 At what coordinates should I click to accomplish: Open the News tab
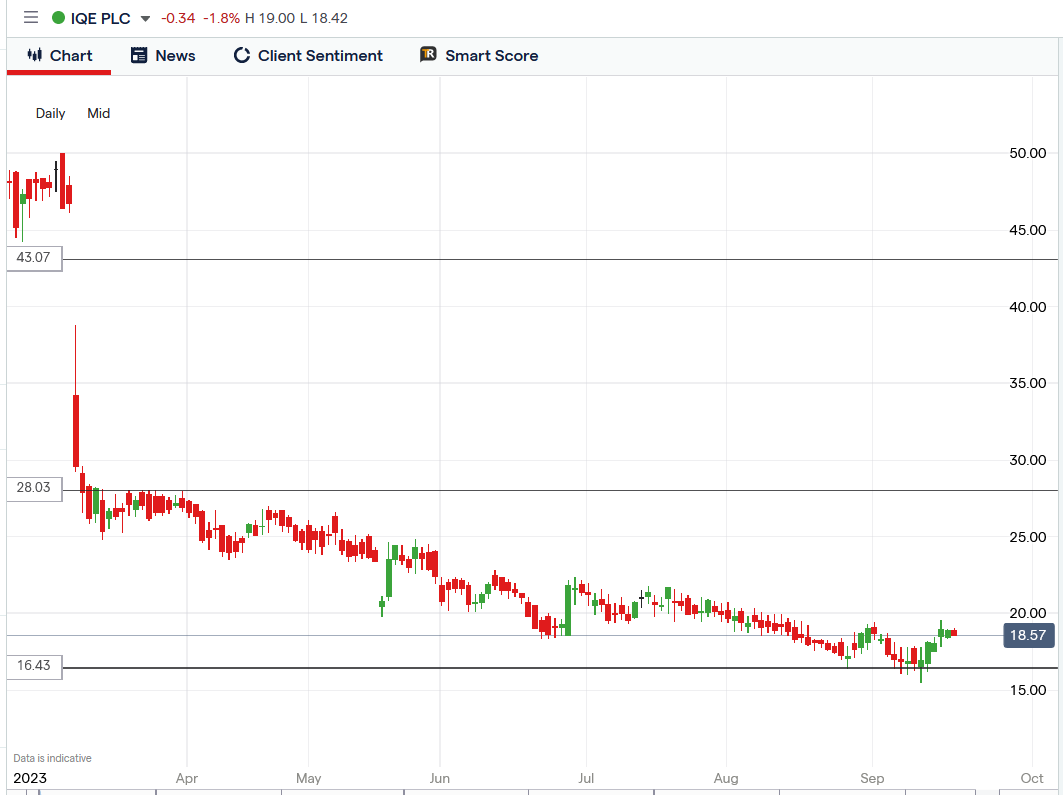coord(163,56)
